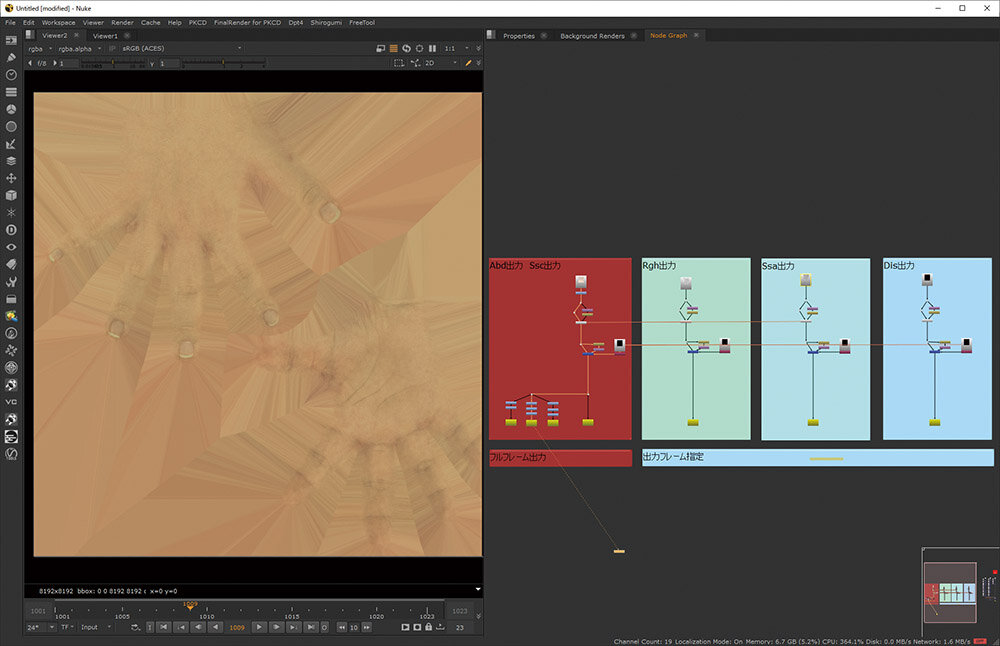Open the Shirogumi menu
Image resolution: width=1000 pixels, height=646 pixels.
coord(326,22)
